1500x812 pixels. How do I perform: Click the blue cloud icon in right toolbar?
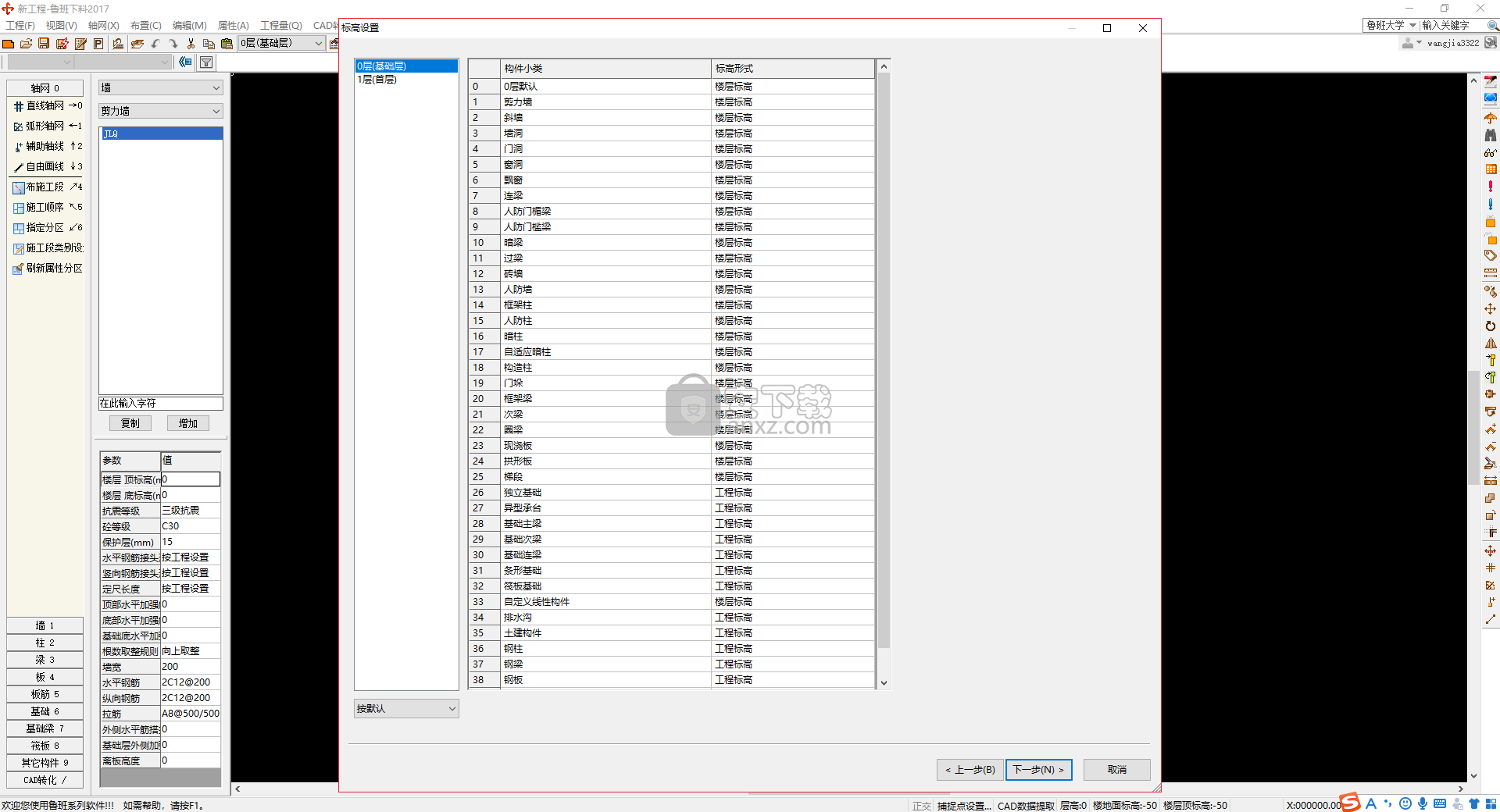pos(1491,99)
